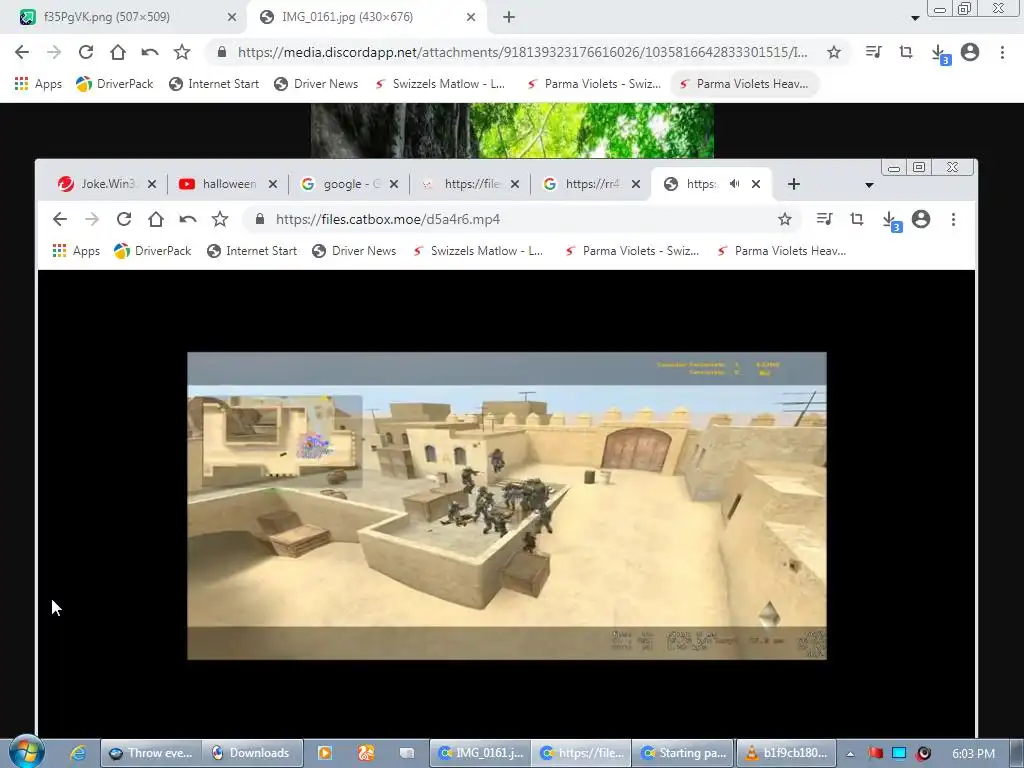The width and height of the screenshot is (1024, 768).
Task: Switch to Joke.Win3 tab in front window
Action: coord(108,184)
